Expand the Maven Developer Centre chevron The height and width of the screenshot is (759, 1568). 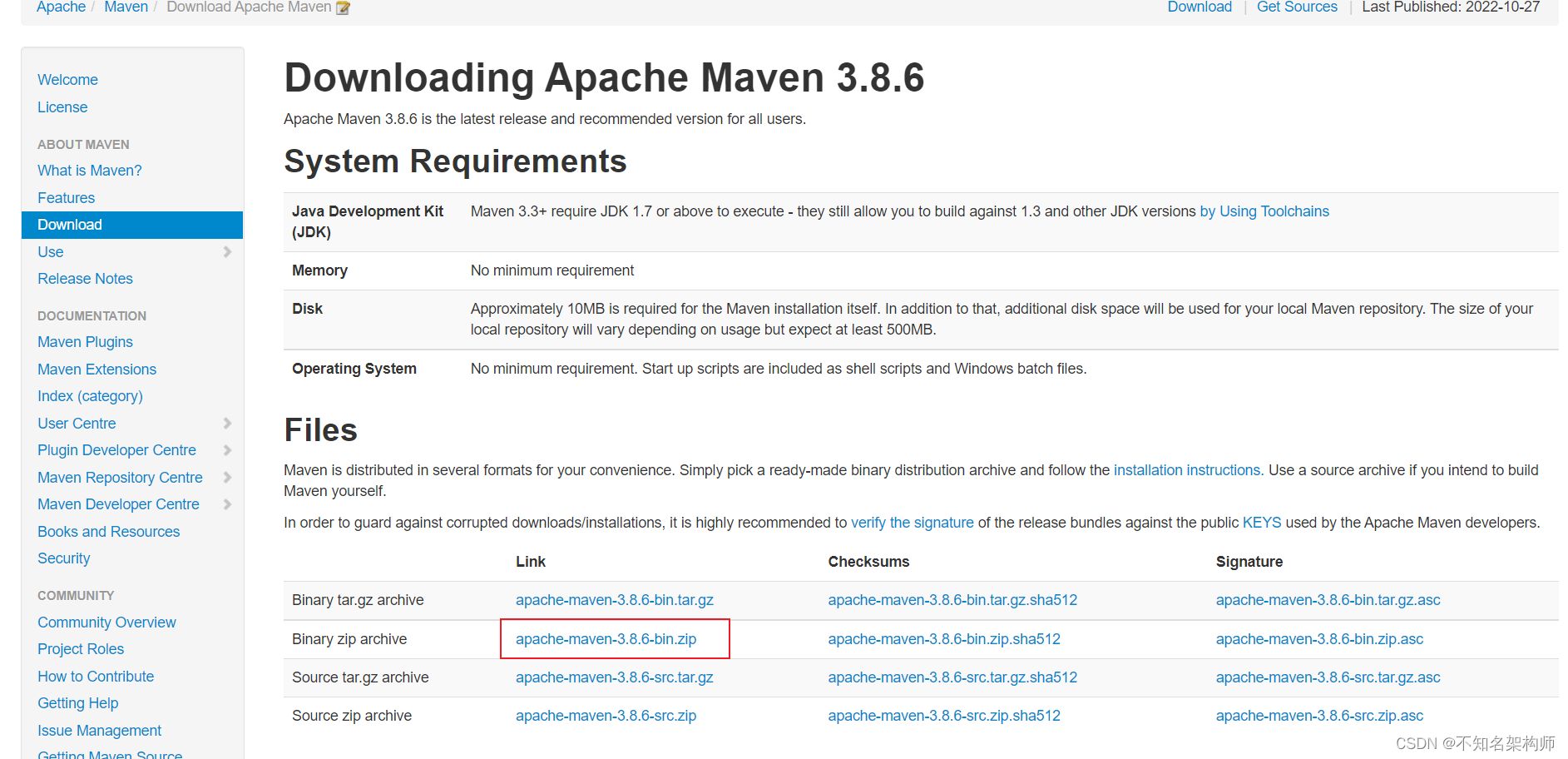point(227,504)
